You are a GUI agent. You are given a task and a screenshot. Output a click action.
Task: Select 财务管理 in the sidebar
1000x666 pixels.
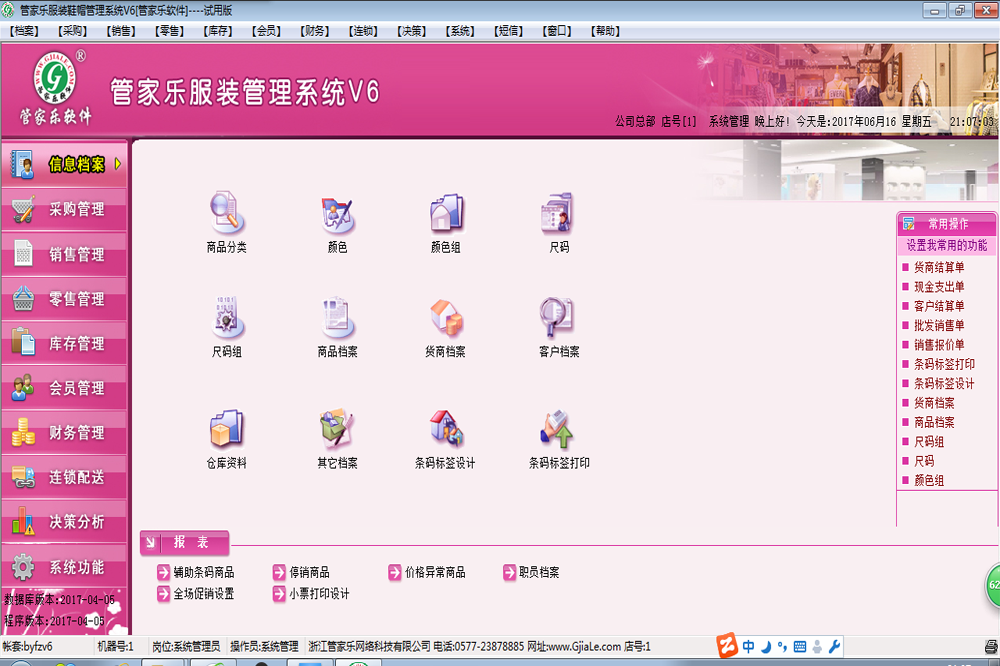(64, 433)
